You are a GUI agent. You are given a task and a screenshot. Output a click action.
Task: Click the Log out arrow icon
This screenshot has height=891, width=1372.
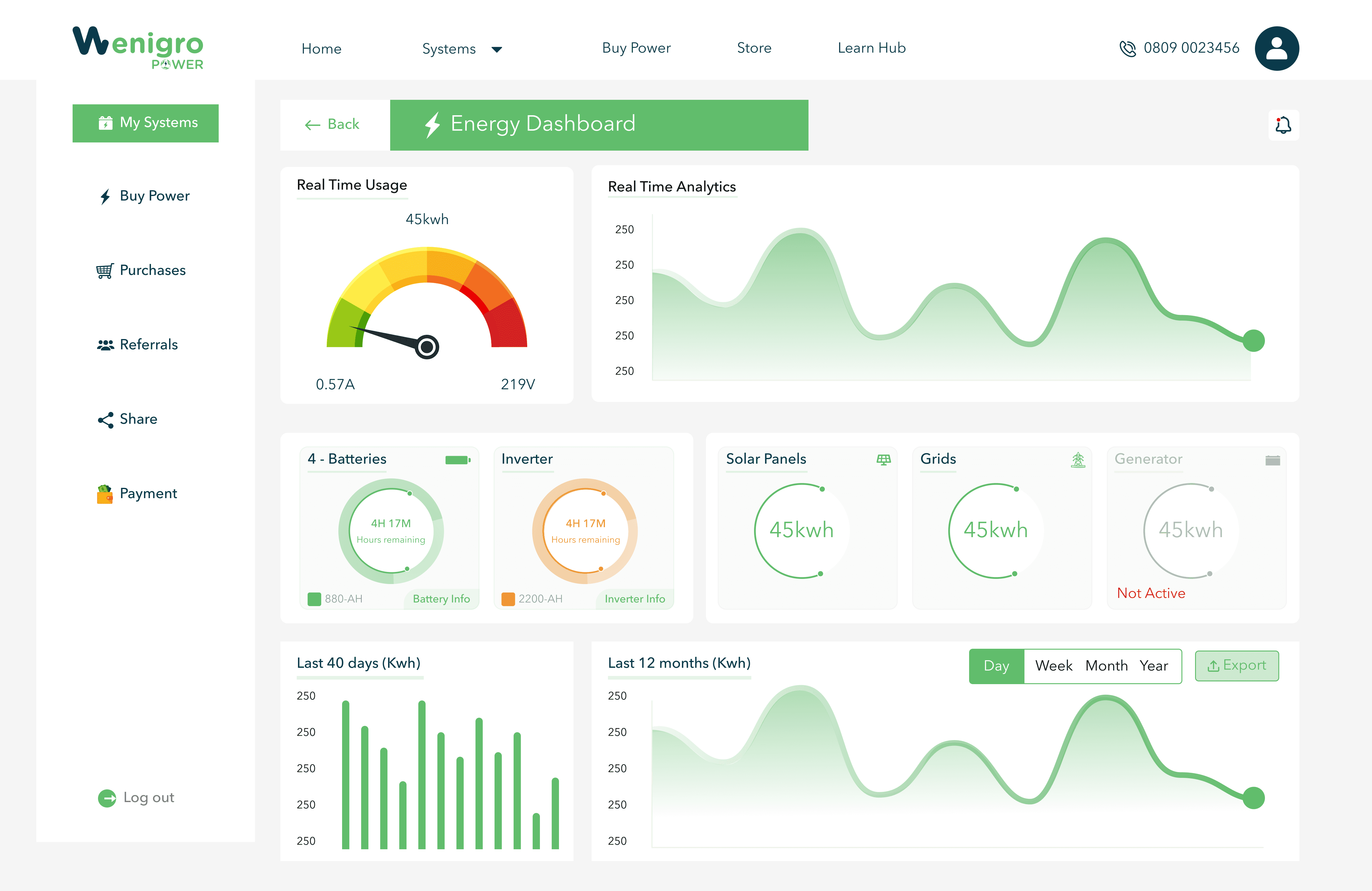[x=107, y=798]
